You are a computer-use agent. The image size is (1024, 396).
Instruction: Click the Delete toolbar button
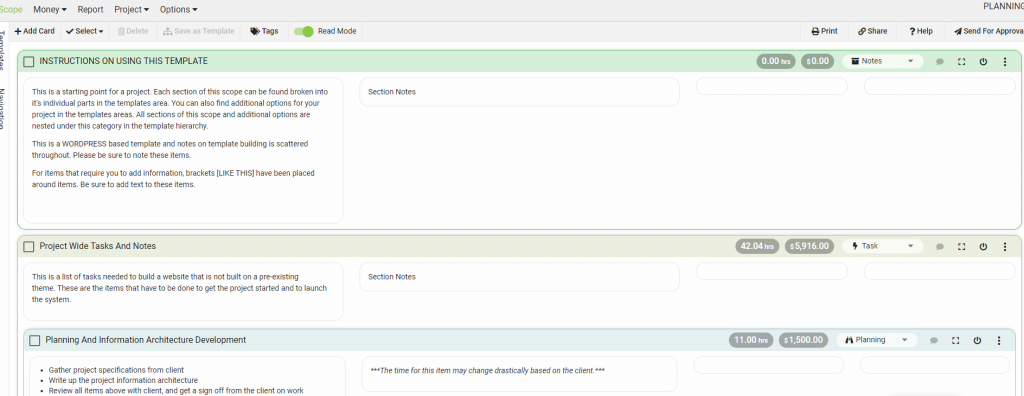(133, 31)
